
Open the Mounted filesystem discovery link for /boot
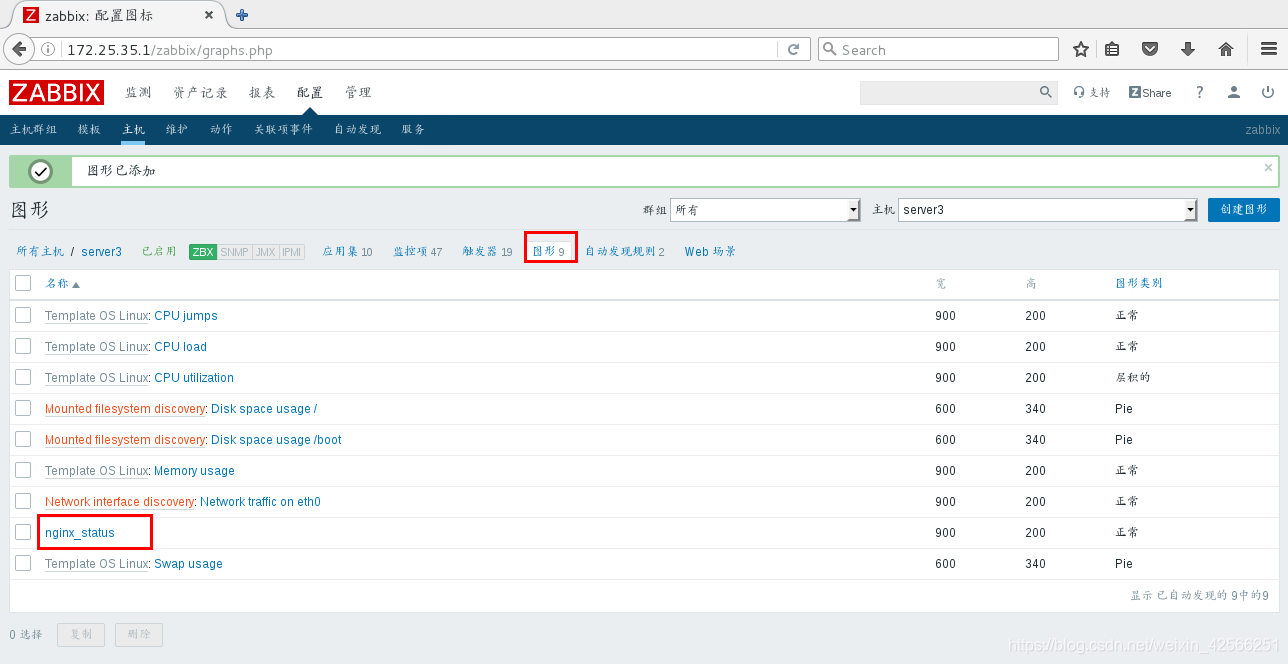125,440
